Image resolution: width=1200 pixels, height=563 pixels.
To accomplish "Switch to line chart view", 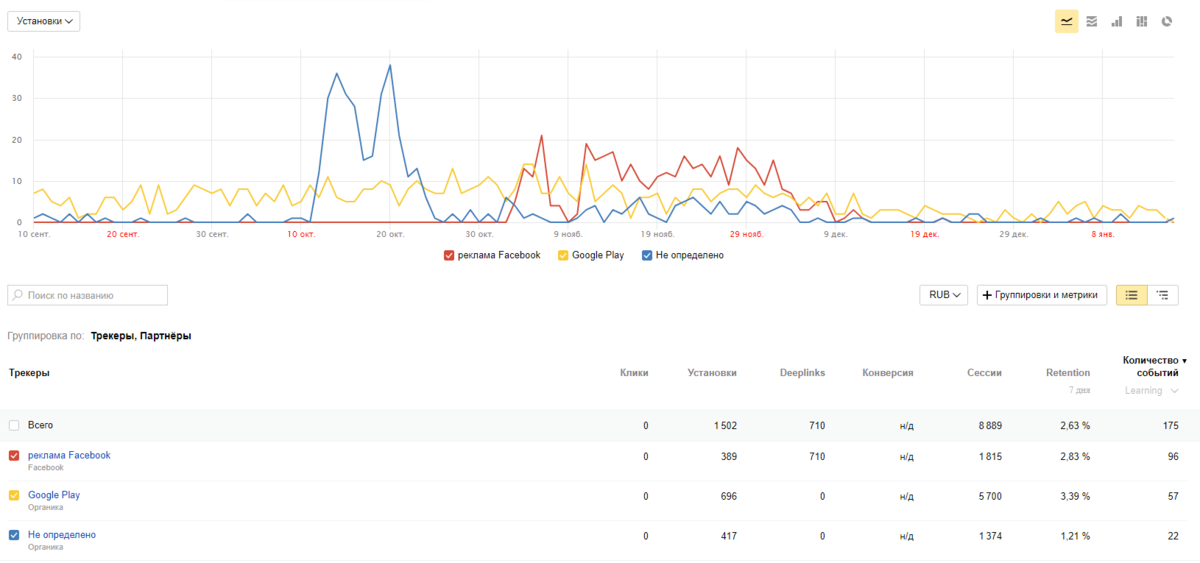I will click(1066, 21).
